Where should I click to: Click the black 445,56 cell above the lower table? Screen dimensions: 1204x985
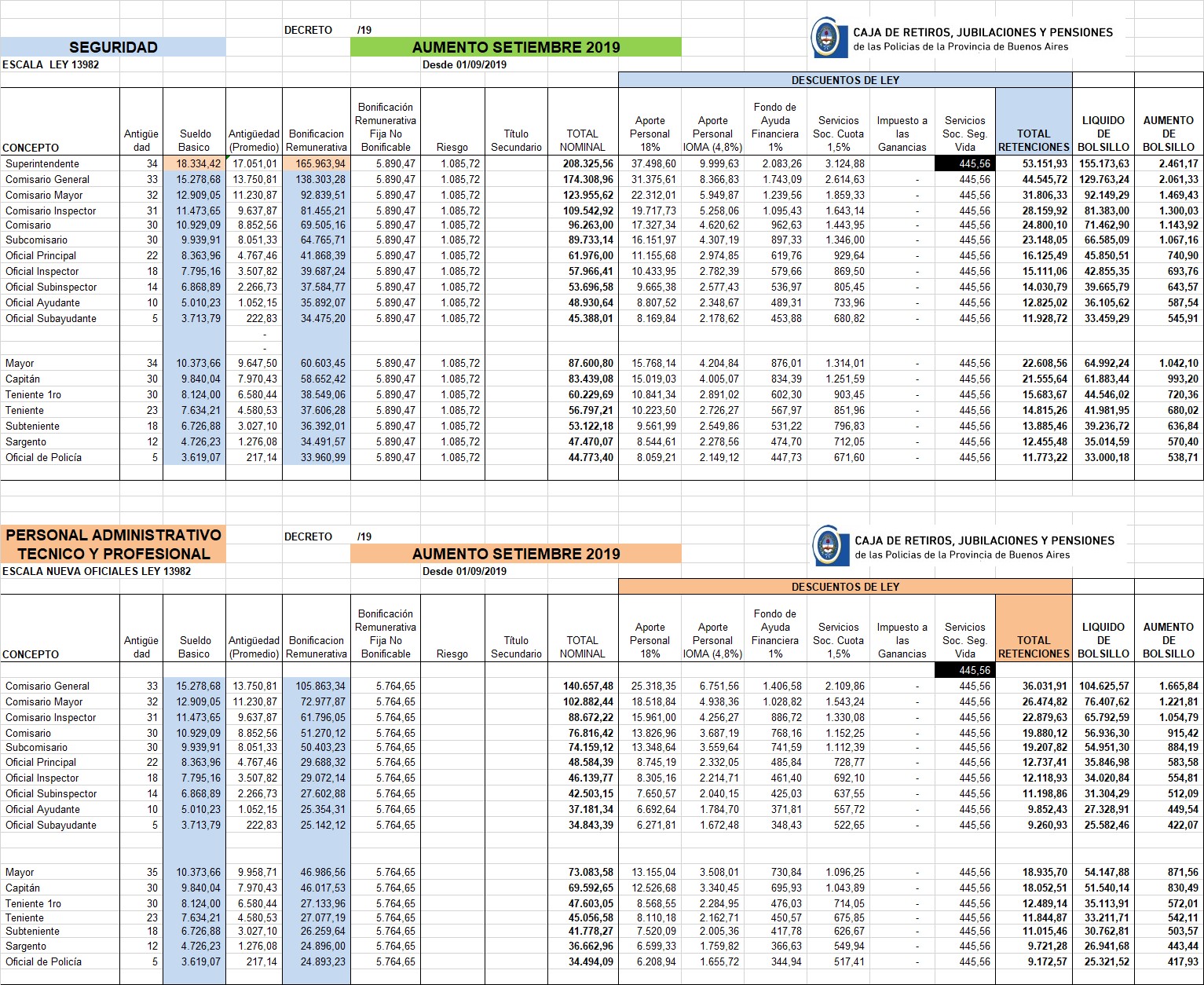click(x=964, y=670)
